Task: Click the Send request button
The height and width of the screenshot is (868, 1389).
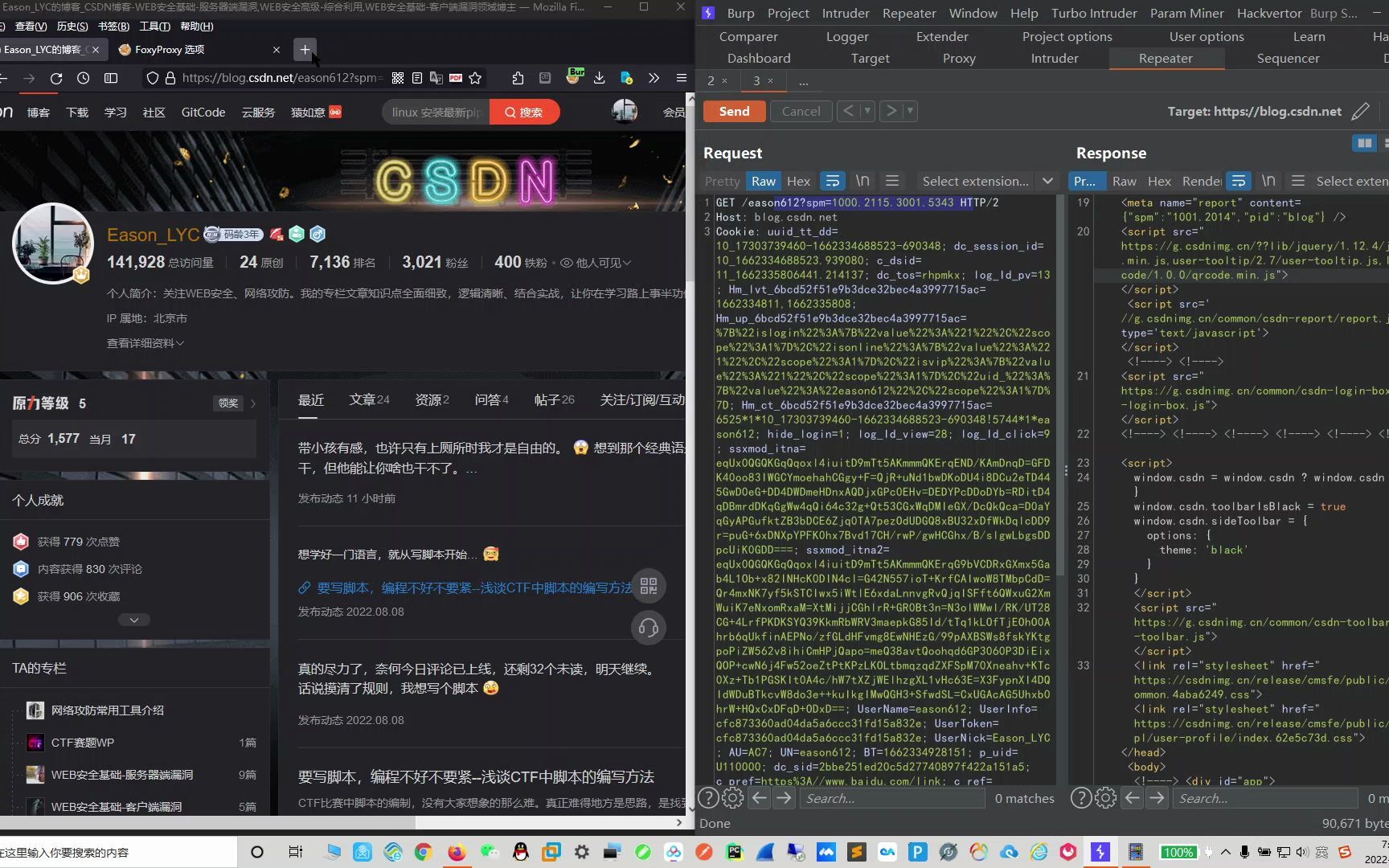Action: (x=734, y=111)
